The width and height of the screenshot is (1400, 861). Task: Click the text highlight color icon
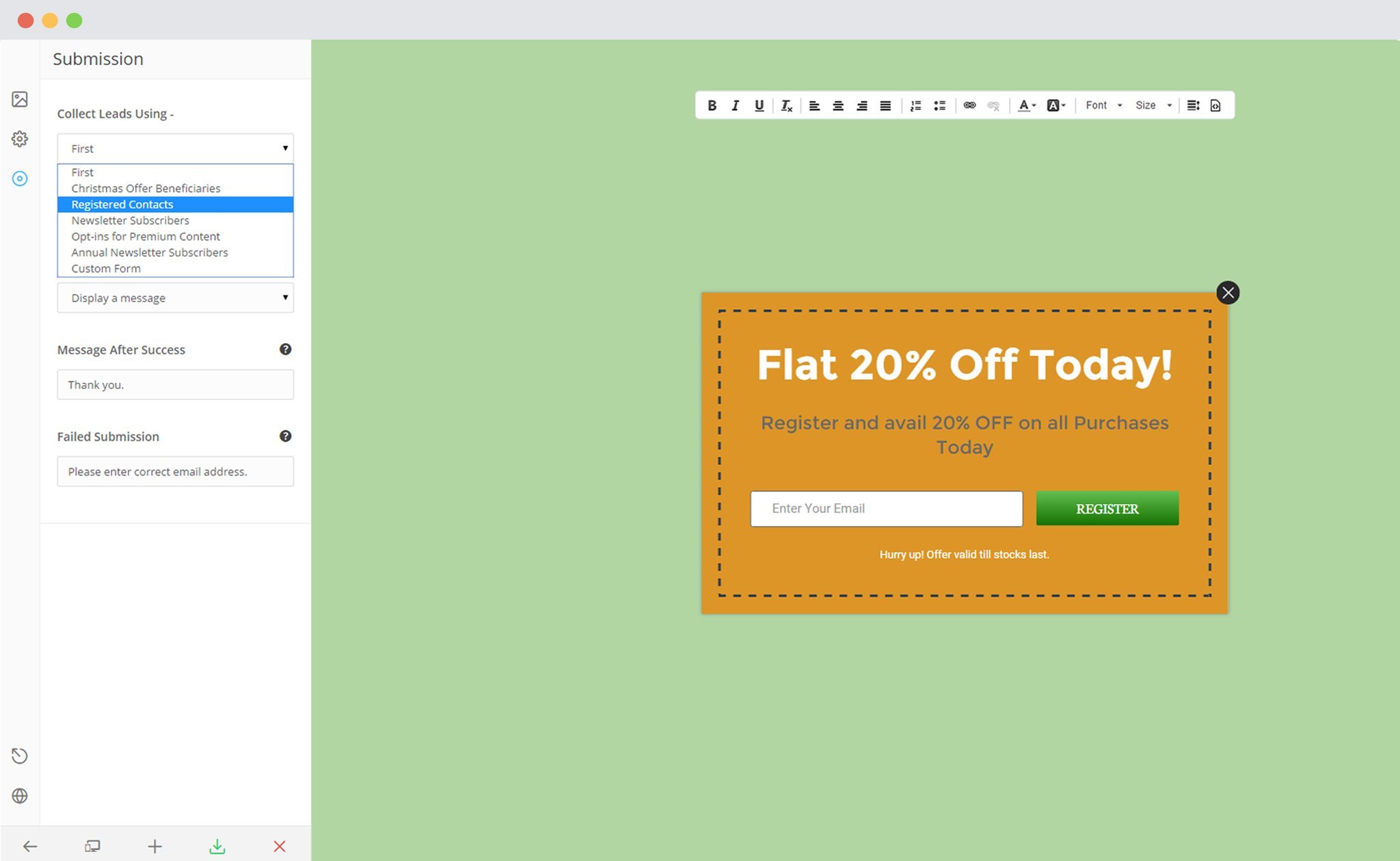[1055, 105]
